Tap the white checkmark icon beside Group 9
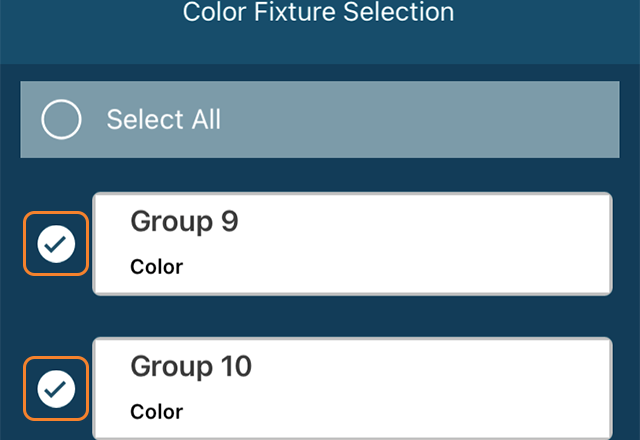The image size is (640, 440). 56,244
